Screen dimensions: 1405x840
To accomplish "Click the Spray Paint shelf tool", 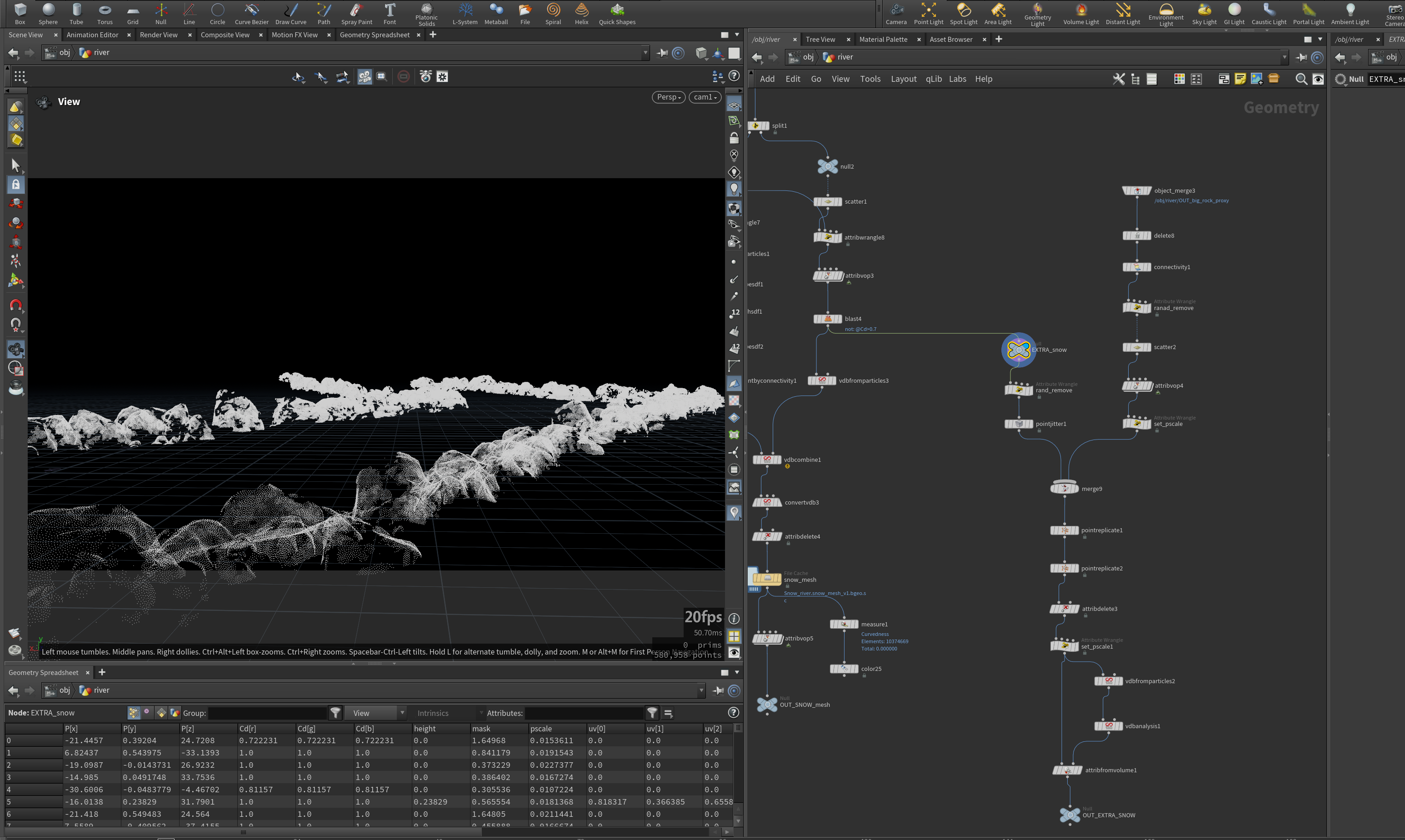I will click(356, 14).
